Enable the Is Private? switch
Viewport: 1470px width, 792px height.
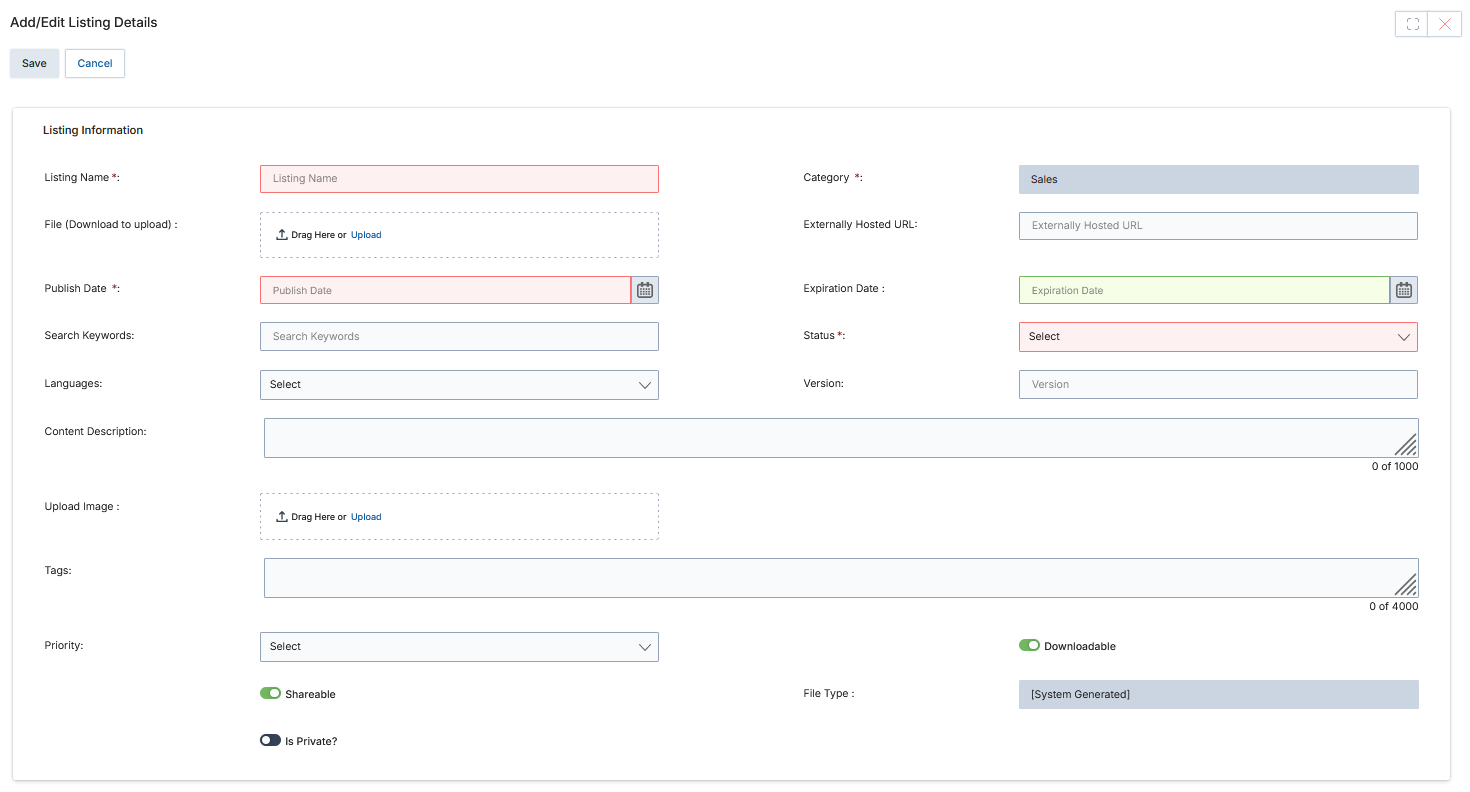click(x=270, y=740)
